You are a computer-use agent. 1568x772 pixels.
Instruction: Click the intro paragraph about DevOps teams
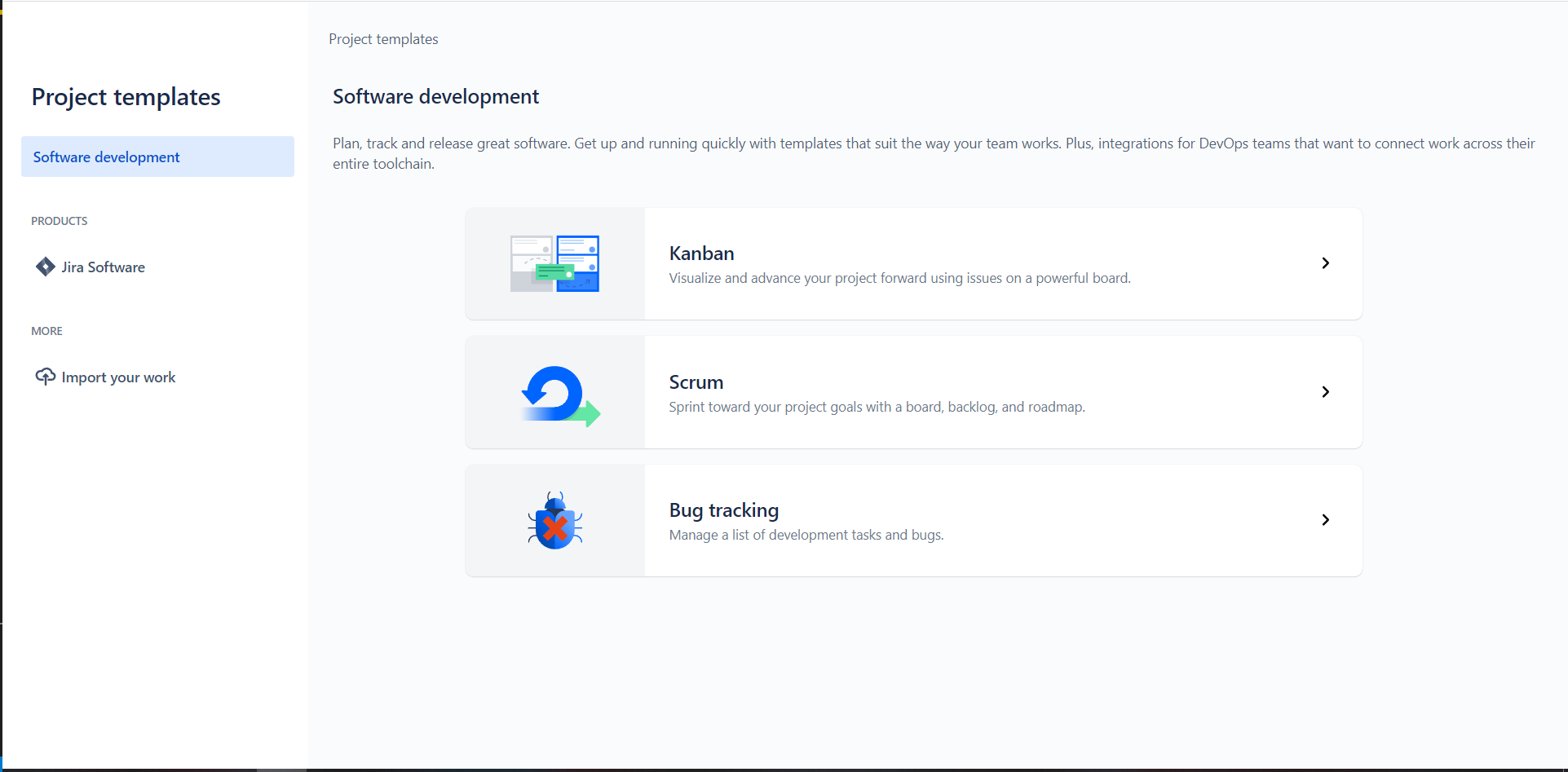(934, 153)
